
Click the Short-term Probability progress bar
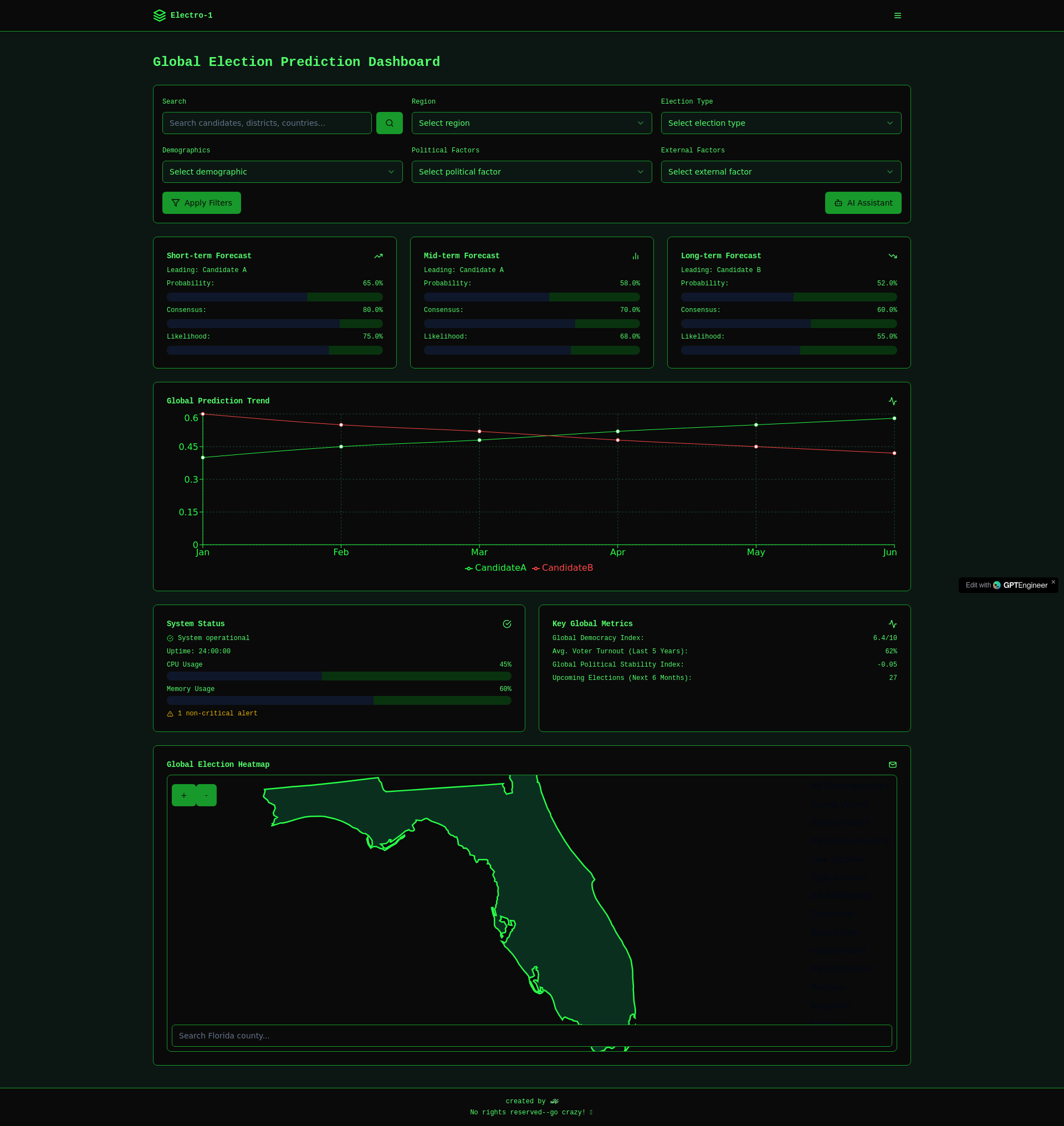274,297
